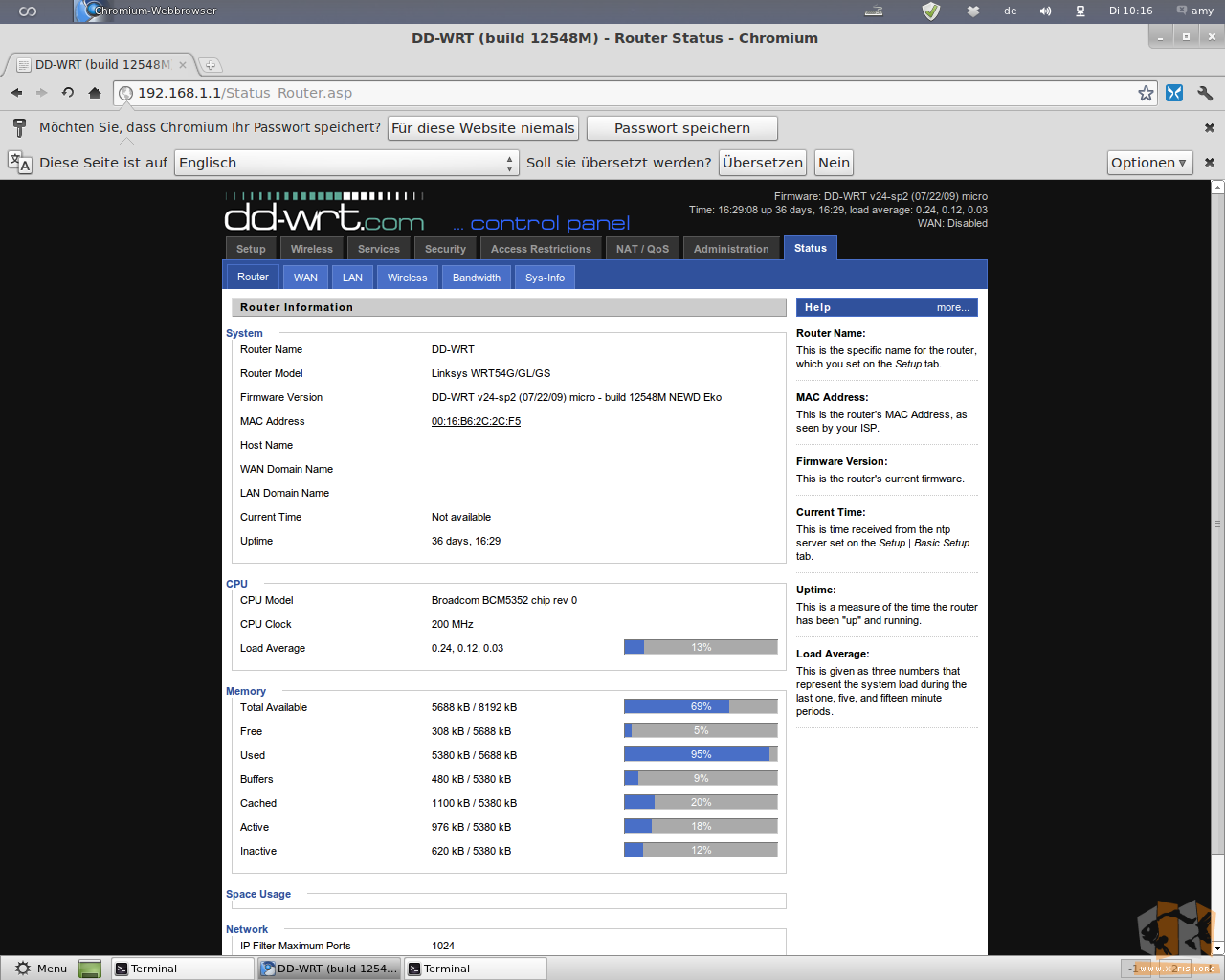Reload the page with the refresh icon
Image resolution: width=1225 pixels, height=980 pixels.
68,93
